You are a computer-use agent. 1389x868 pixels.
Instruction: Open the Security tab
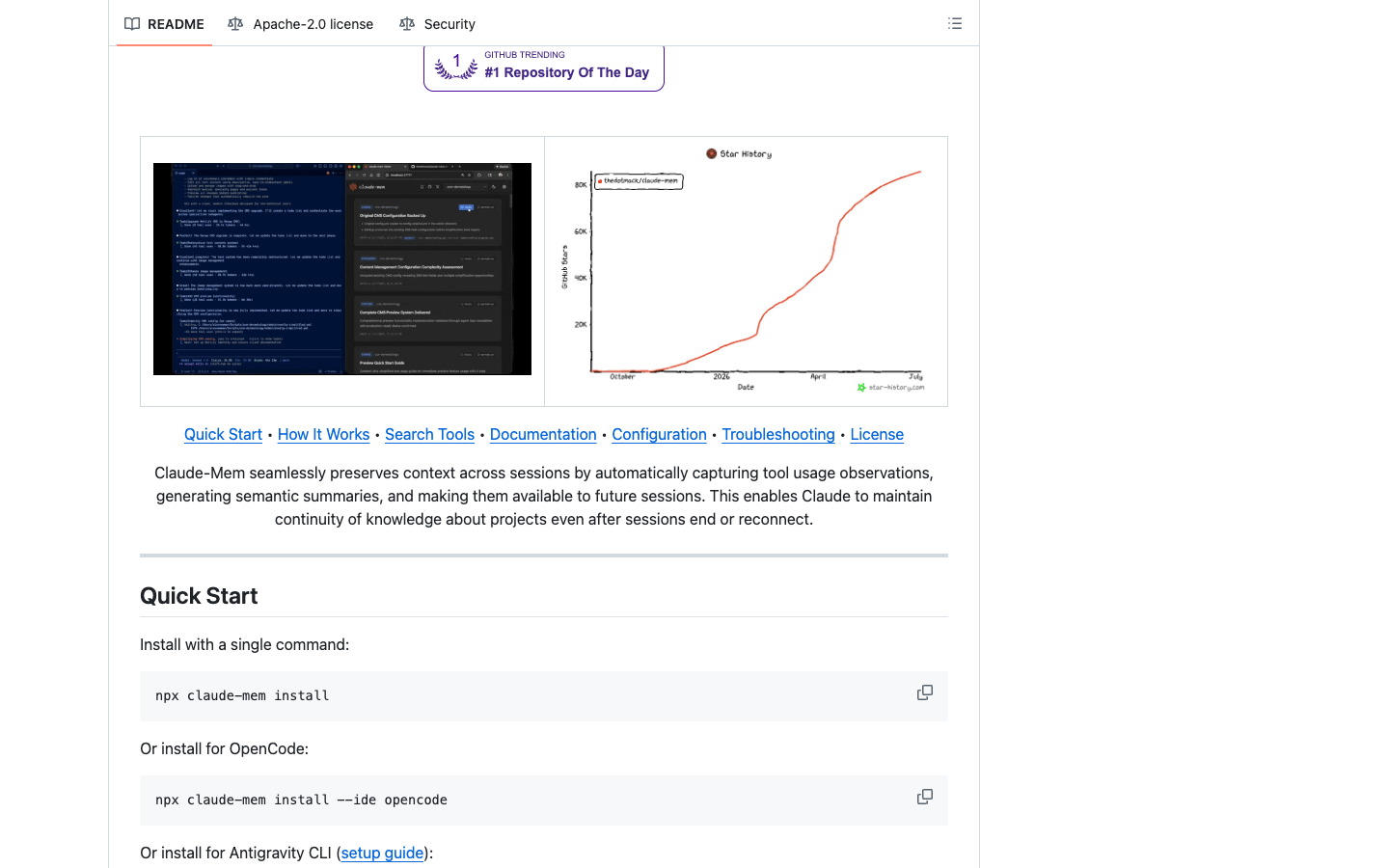click(x=438, y=24)
